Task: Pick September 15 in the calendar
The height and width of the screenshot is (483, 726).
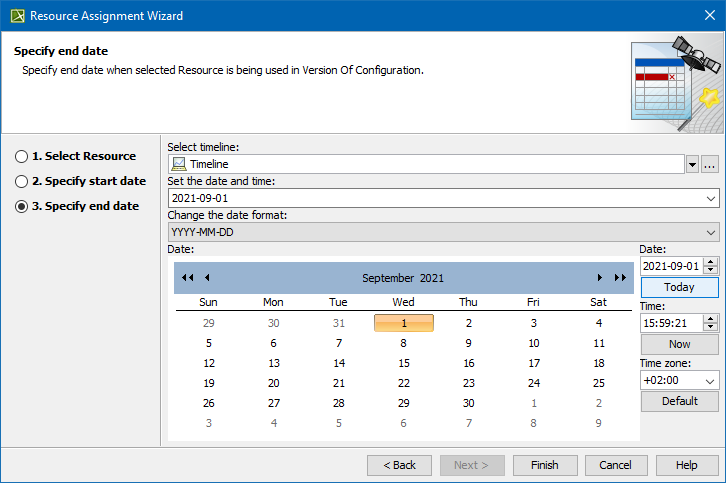Action: click(x=404, y=364)
